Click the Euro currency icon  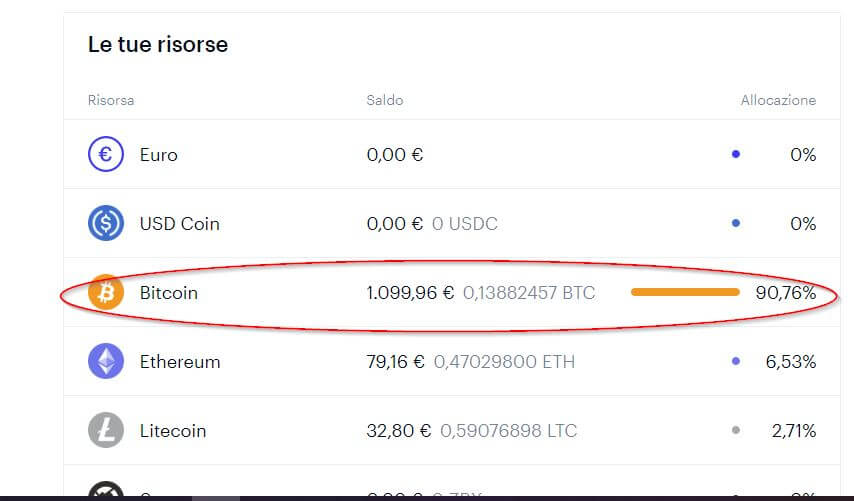(106, 154)
